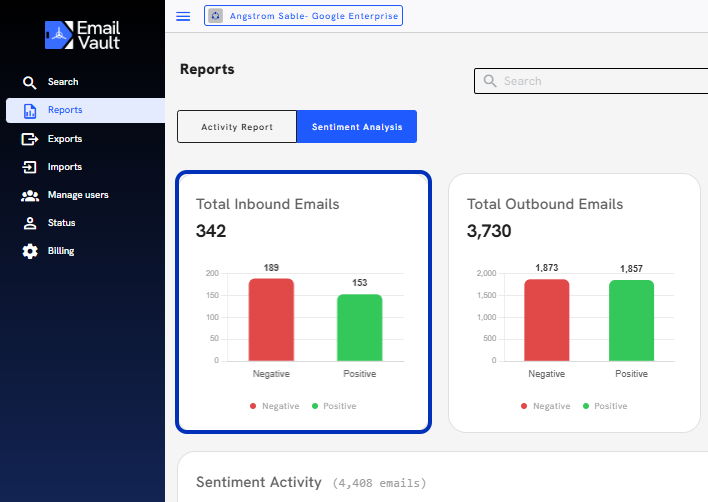Open Imports in the sidebar
Image resolution: width=708 pixels, height=502 pixels.
tap(85, 167)
